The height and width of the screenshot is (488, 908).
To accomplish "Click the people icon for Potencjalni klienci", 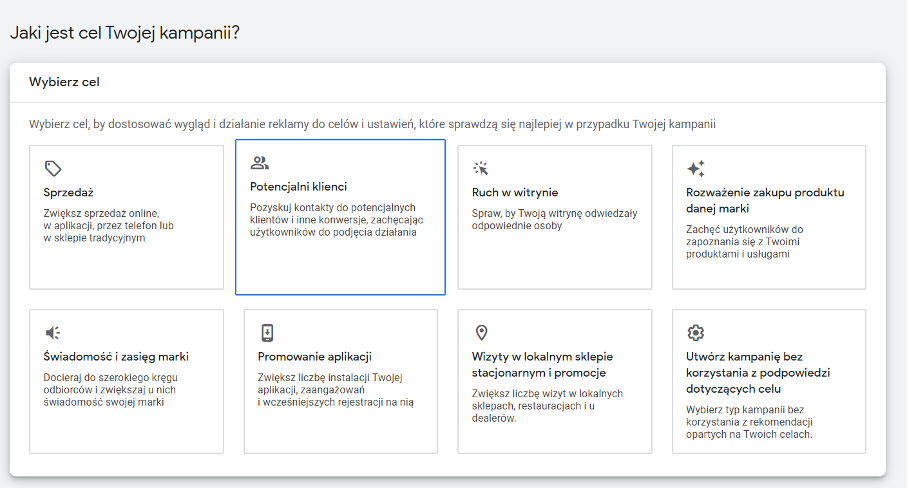I will pyautogui.click(x=259, y=163).
